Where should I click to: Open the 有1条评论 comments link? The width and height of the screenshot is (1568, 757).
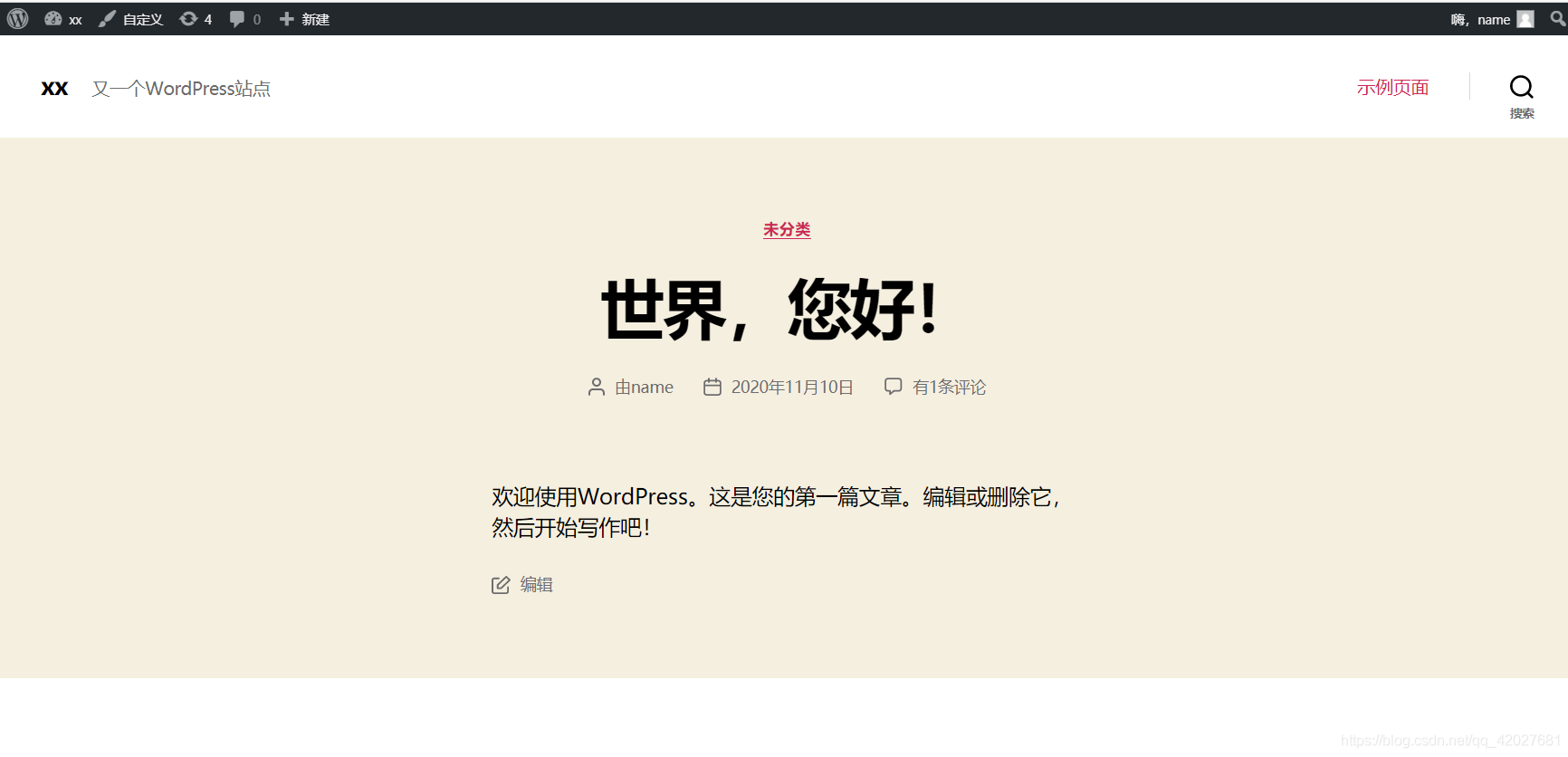coord(949,388)
